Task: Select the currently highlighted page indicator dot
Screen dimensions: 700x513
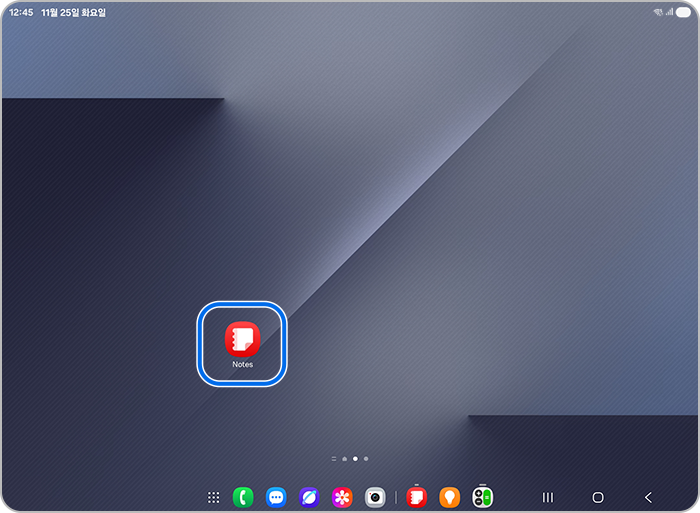Action: (355, 458)
